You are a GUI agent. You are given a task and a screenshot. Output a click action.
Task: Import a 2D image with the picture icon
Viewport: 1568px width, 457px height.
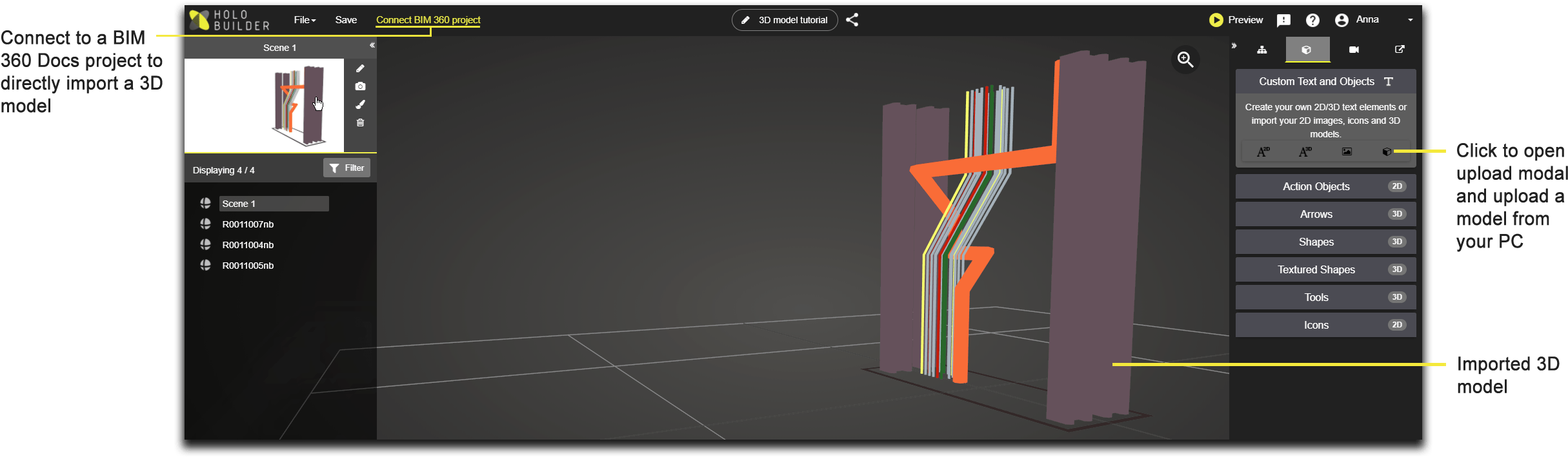[x=1347, y=152]
